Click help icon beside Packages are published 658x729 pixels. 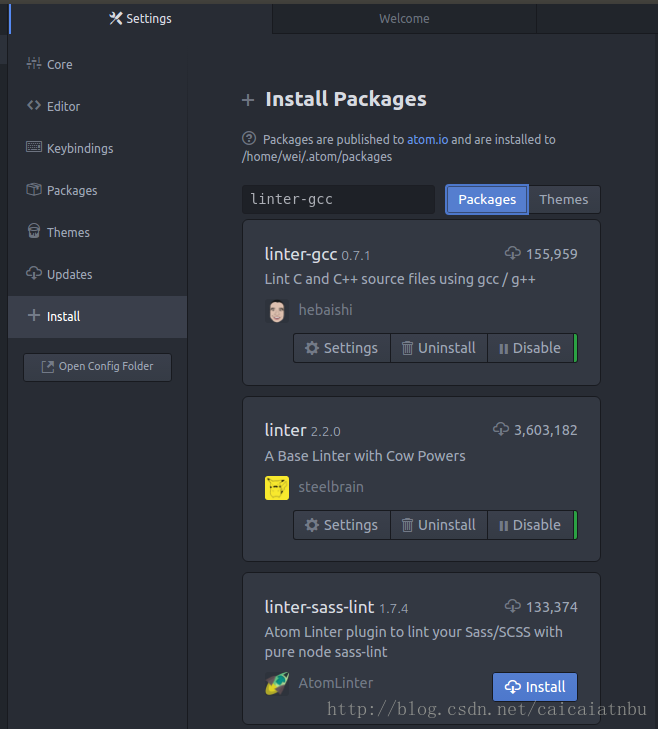coord(249,139)
